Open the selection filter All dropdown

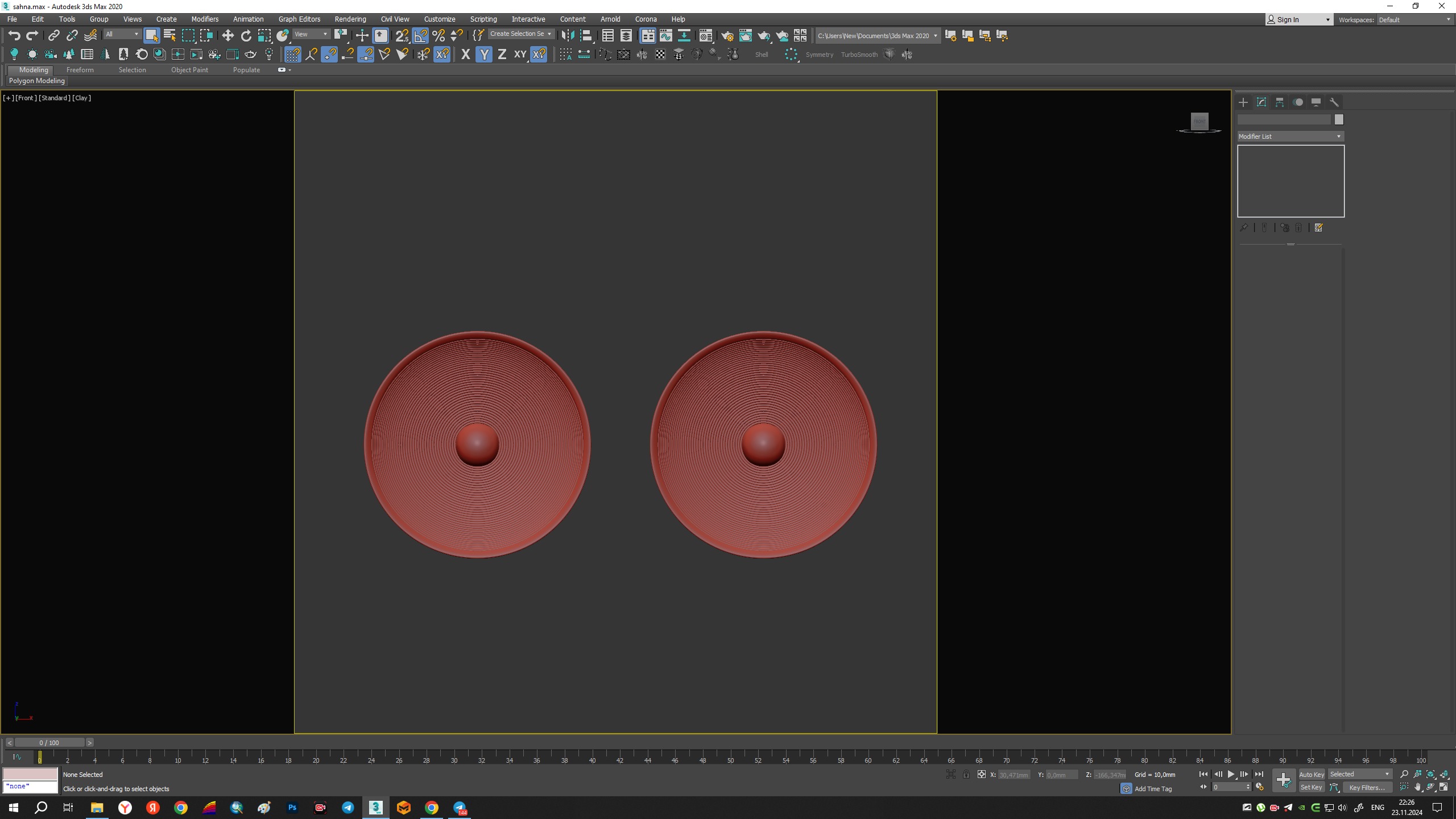[122, 35]
